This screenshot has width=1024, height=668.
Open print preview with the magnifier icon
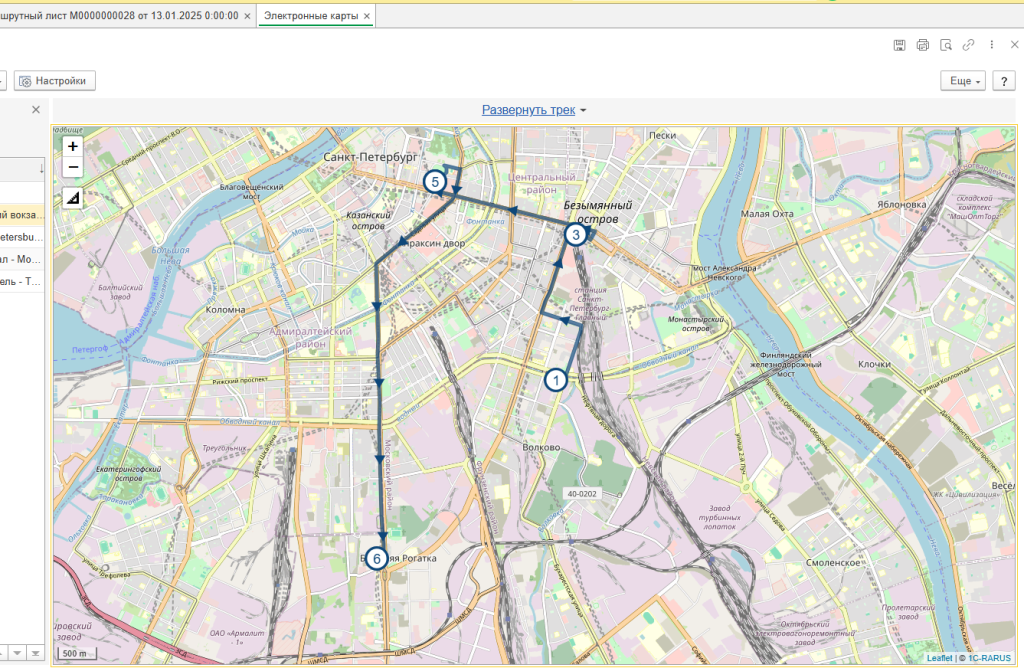(946, 45)
